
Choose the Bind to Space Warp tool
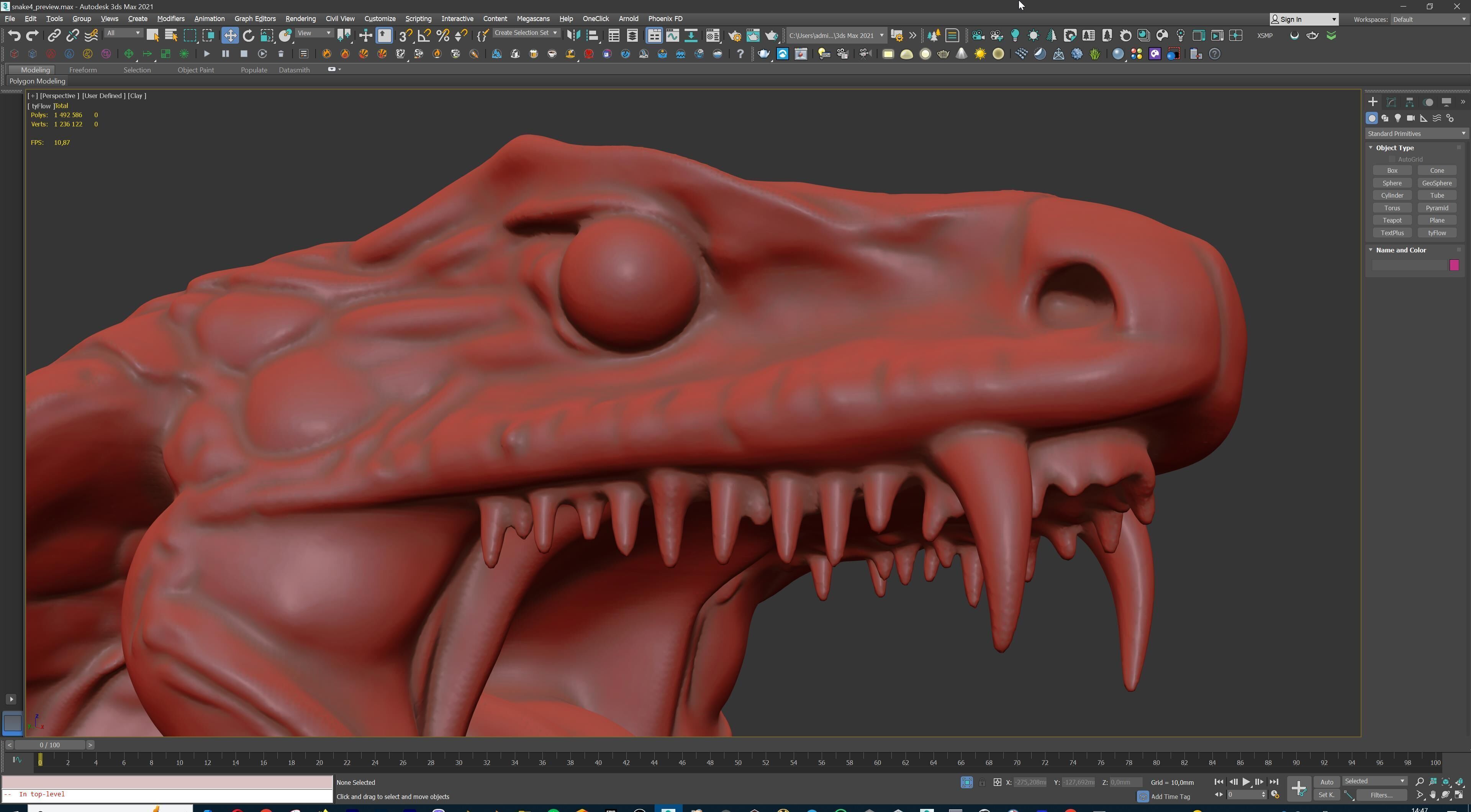[x=91, y=35]
